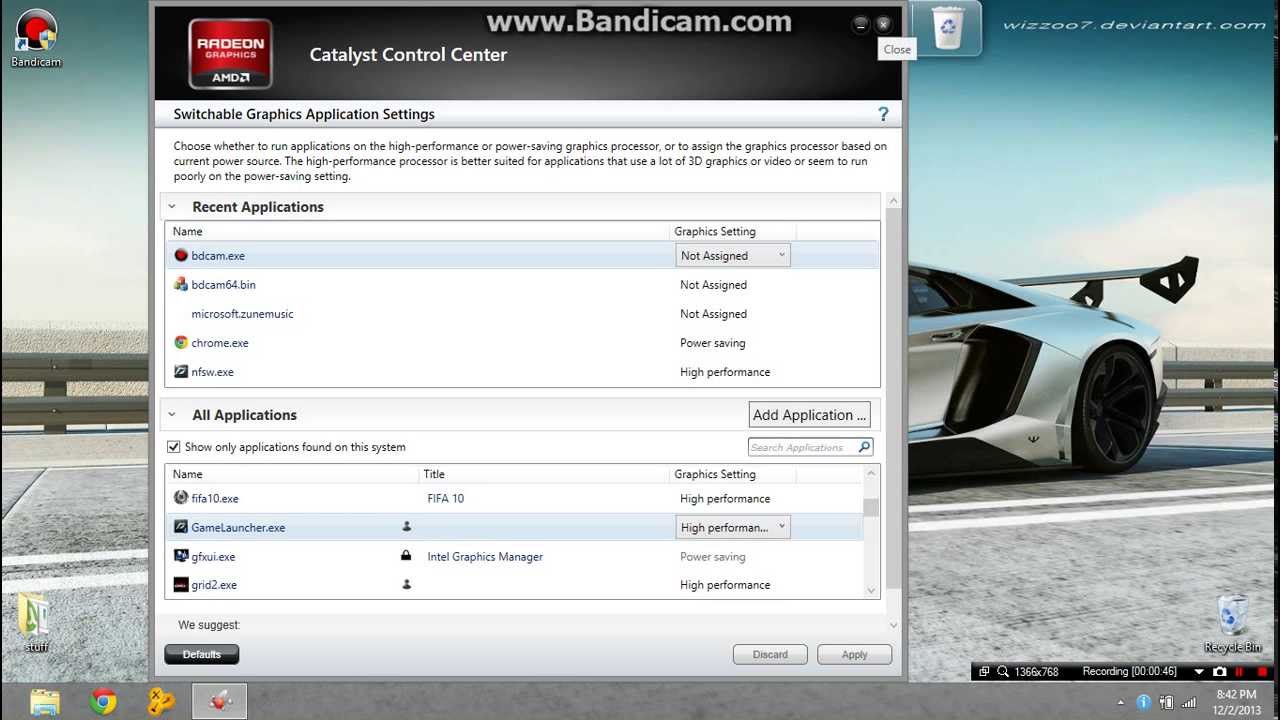
Task: Click the user profile icon beside GameLauncher.exe
Action: (406, 527)
